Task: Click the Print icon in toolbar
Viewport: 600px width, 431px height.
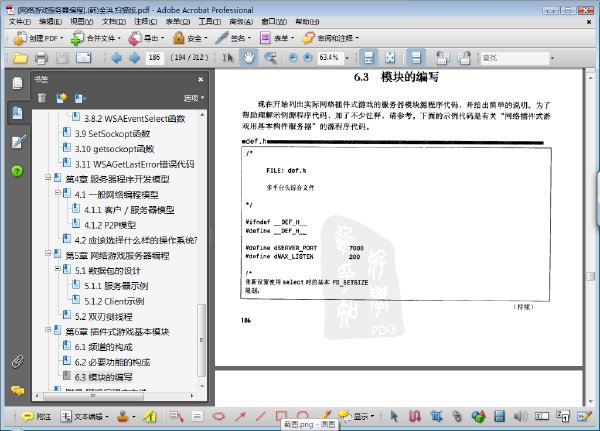Action: [x=41, y=58]
